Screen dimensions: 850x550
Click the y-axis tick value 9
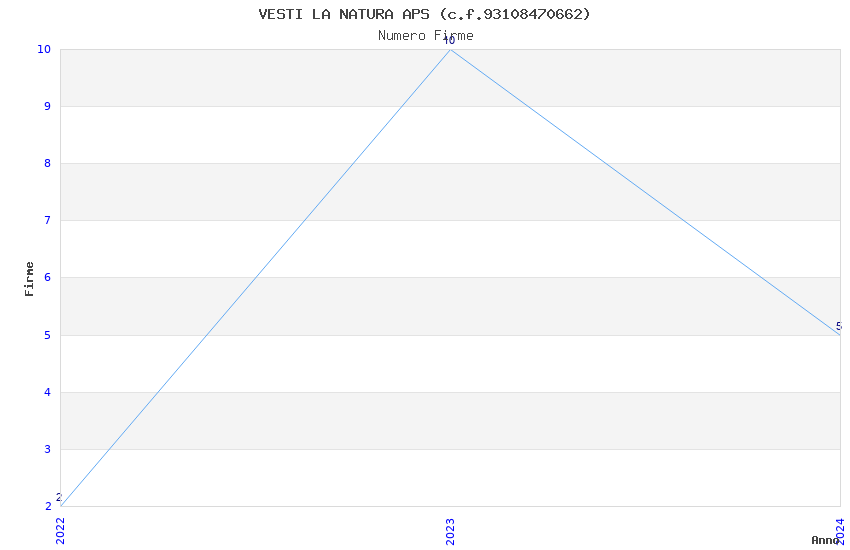(48, 106)
